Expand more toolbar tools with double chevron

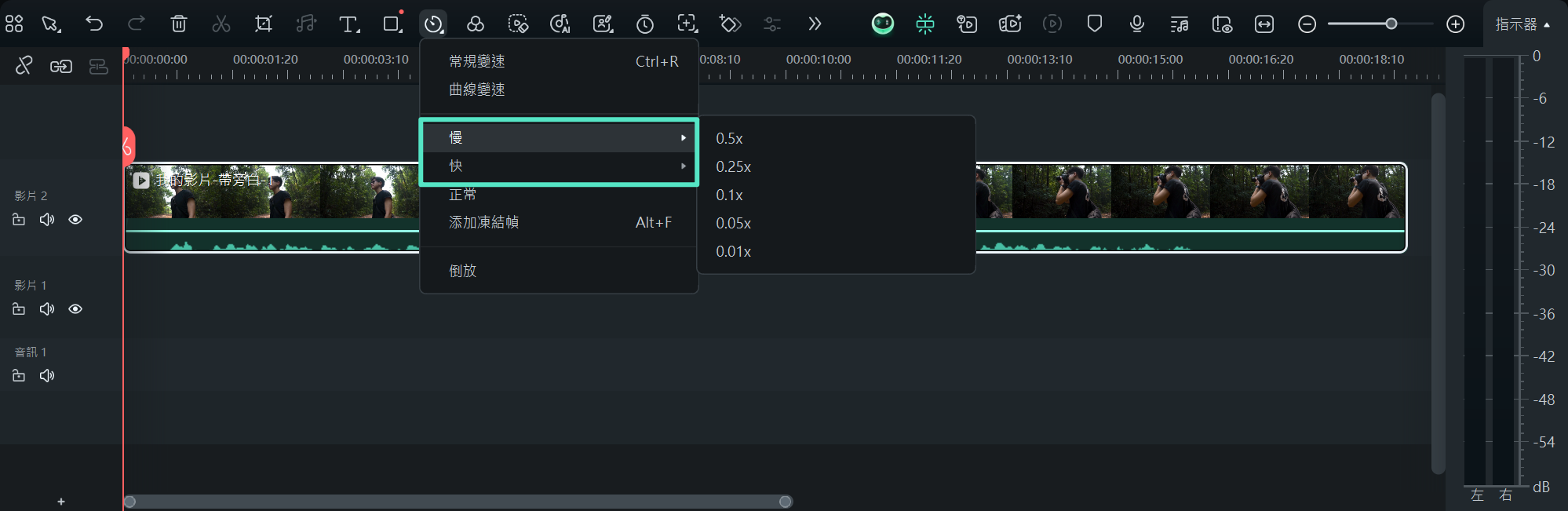click(814, 24)
